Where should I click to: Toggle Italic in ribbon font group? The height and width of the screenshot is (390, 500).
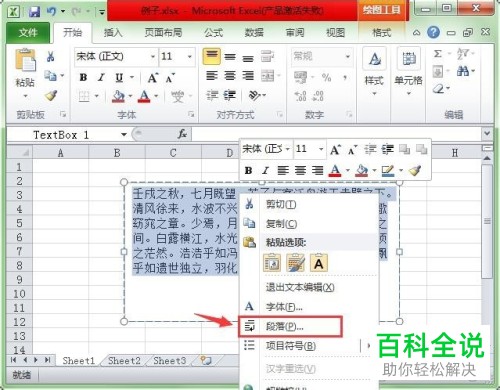[x=101, y=78]
